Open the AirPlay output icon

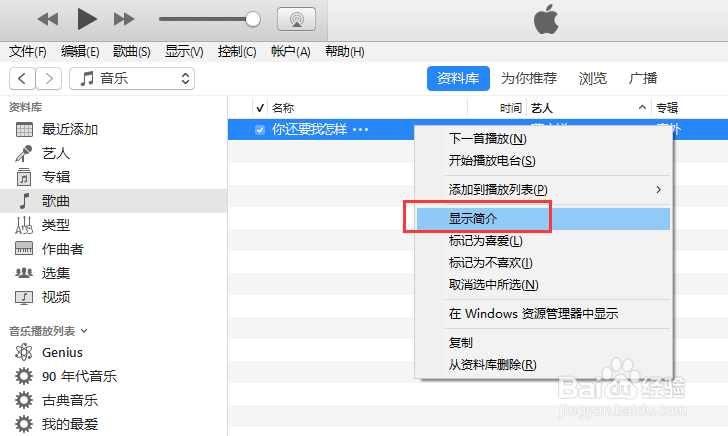click(x=296, y=19)
